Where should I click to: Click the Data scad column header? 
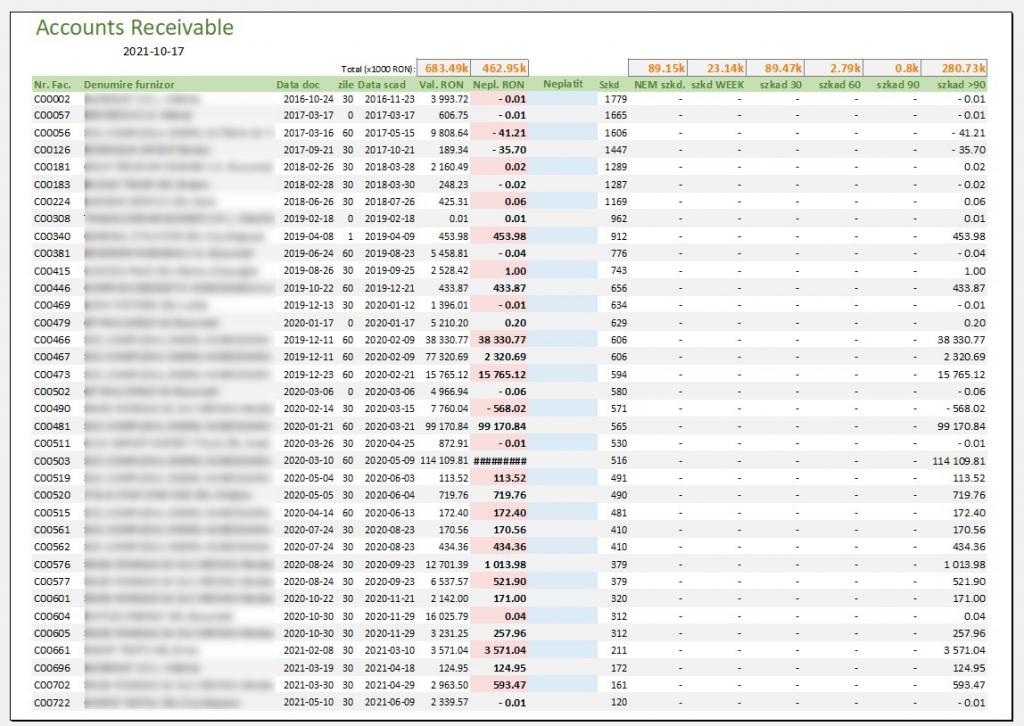tap(381, 85)
